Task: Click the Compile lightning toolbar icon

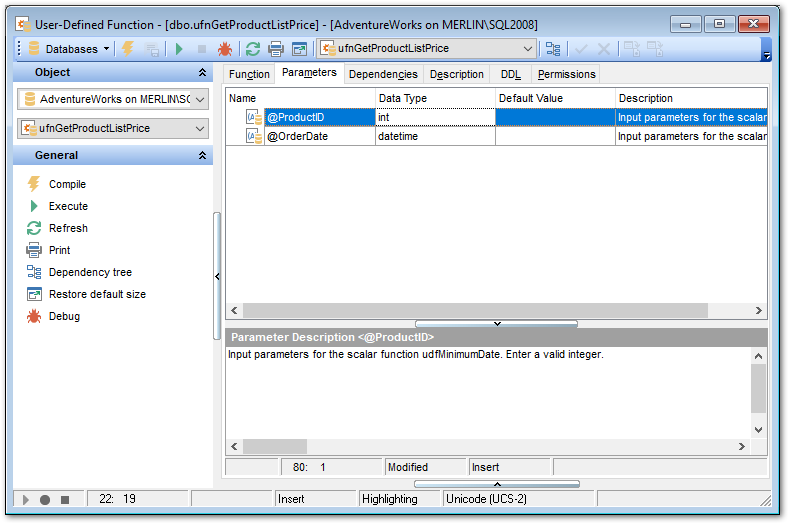Action: [128, 49]
